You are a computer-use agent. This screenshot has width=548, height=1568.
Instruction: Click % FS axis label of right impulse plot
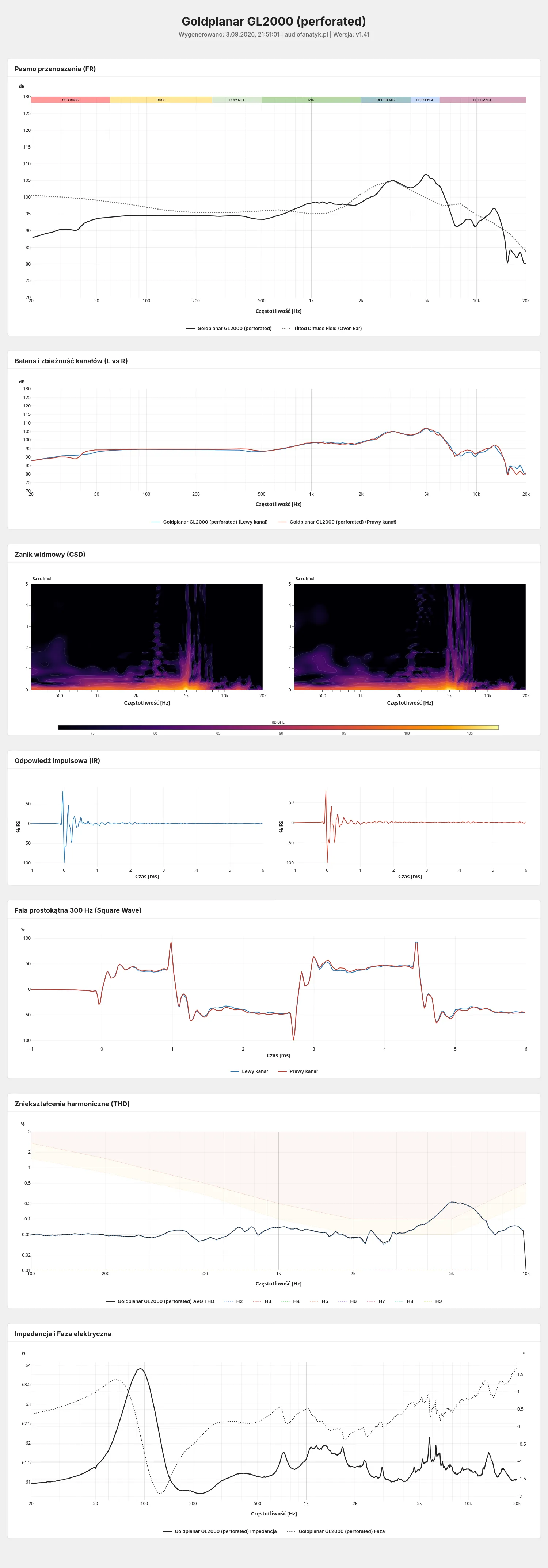(x=281, y=827)
